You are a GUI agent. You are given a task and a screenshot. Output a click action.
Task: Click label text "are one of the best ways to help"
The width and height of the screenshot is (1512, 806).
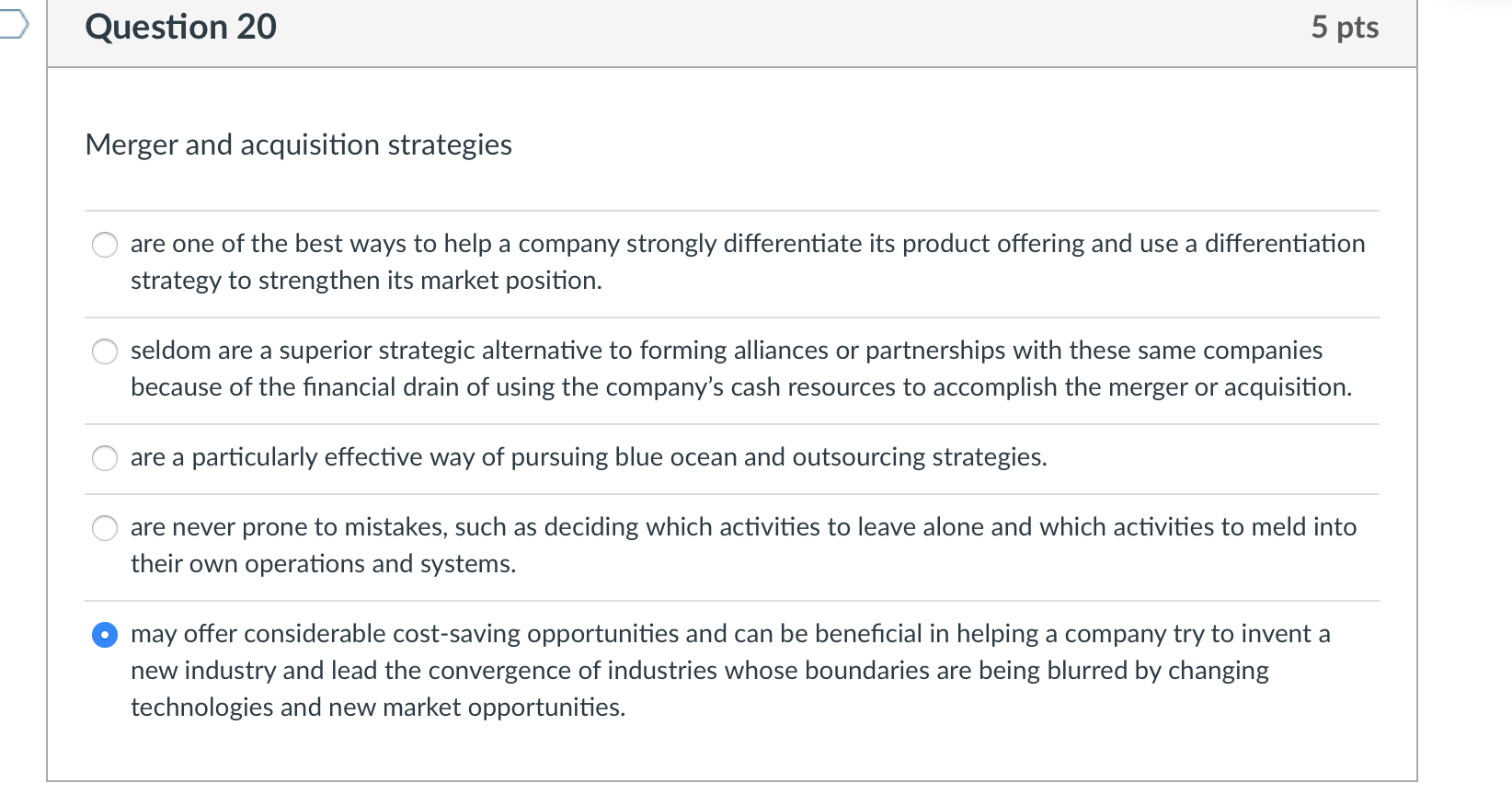coord(311,244)
